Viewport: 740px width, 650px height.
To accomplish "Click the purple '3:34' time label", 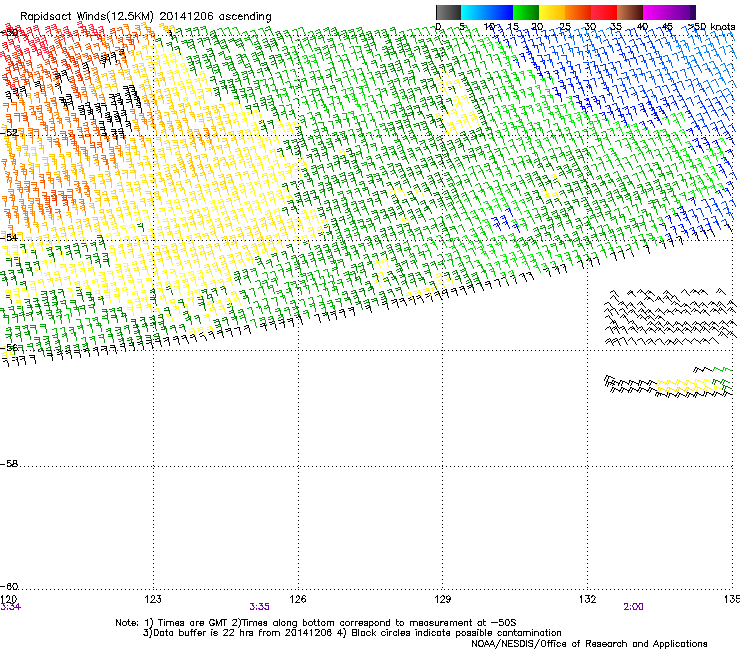I will 10,607.
